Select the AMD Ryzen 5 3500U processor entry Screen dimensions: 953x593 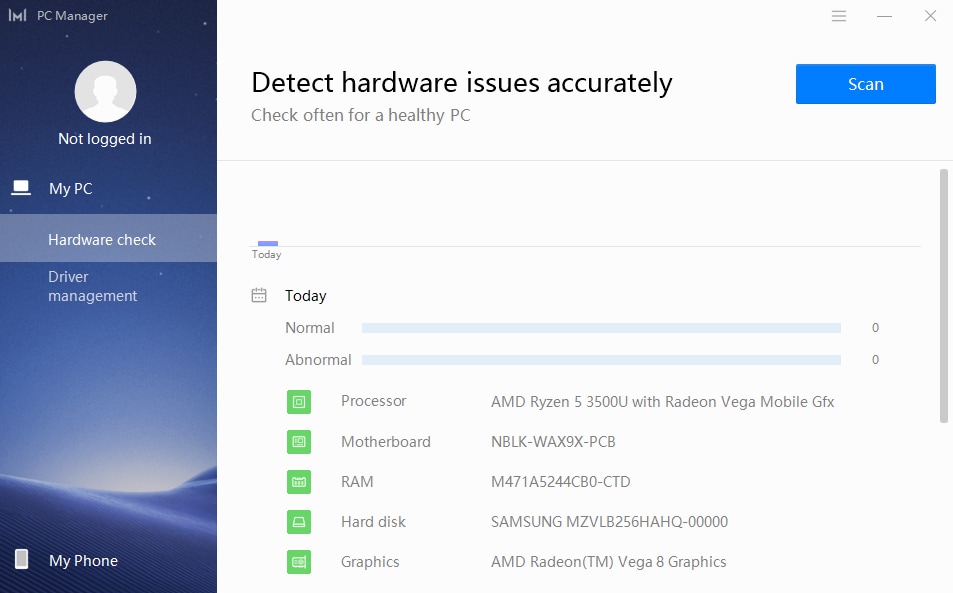[662, 402]
